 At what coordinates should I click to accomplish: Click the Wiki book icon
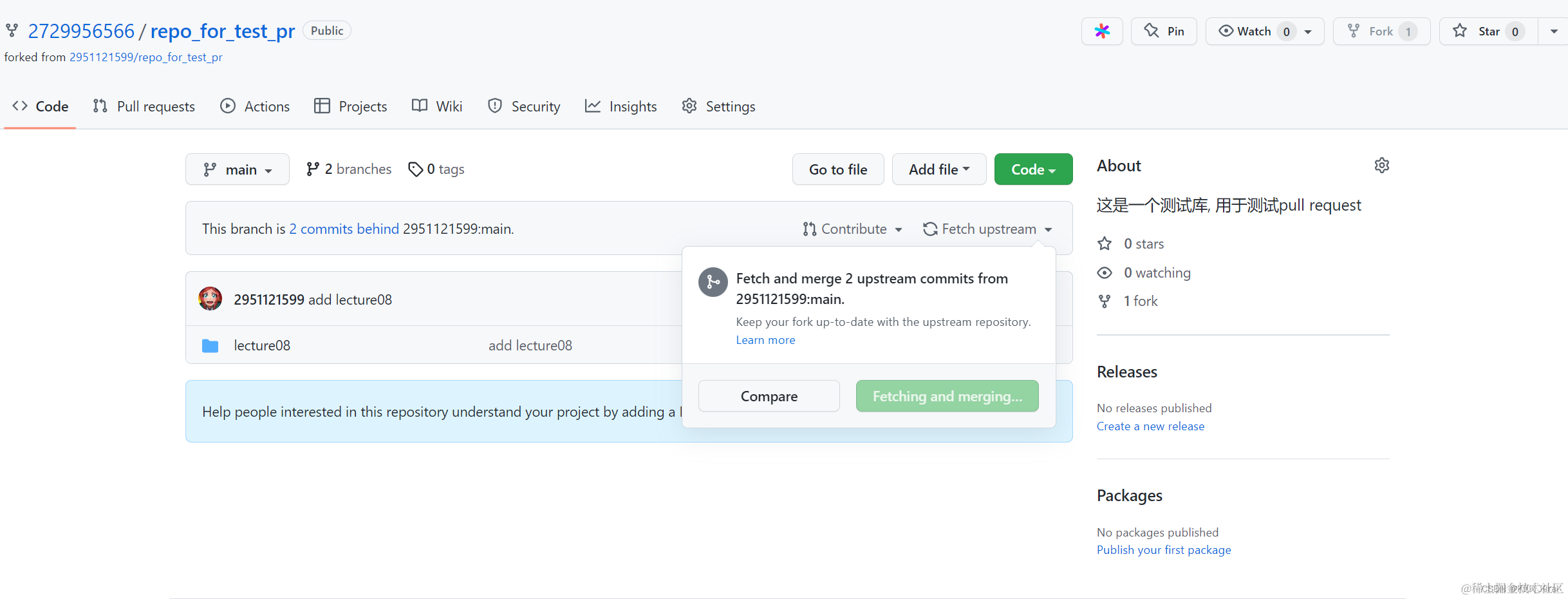420,106
